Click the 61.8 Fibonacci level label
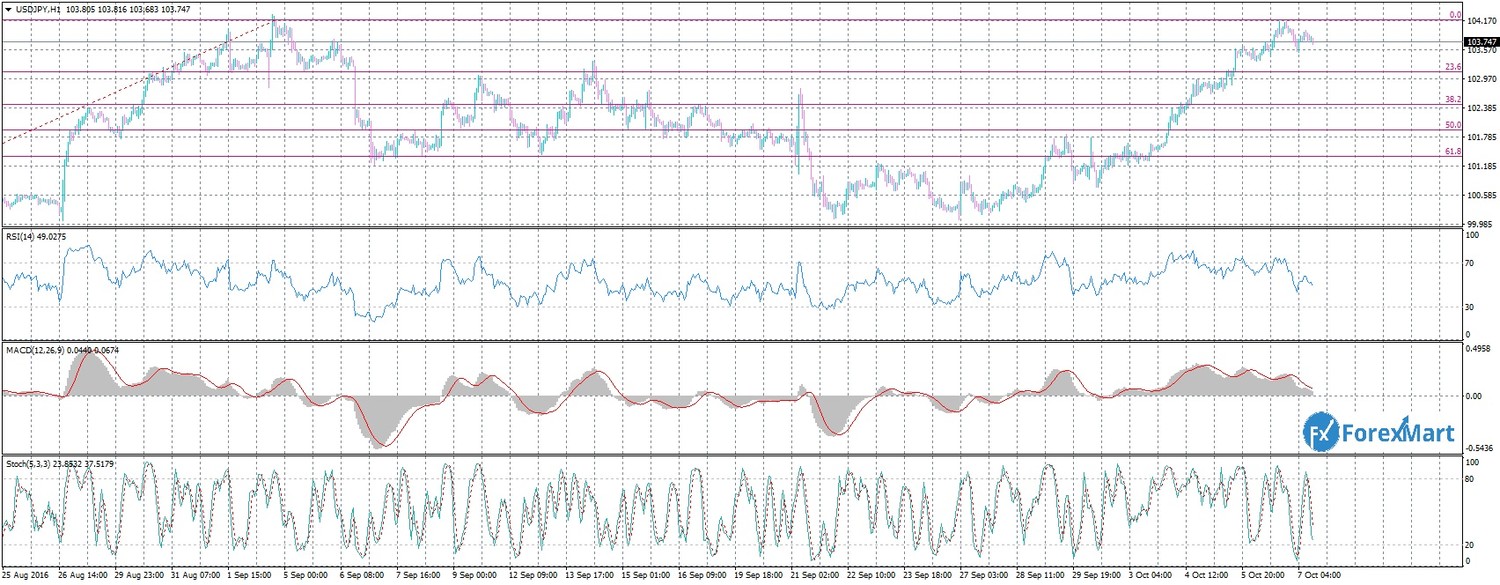The height and width of the screenshot is (585, 1500). [1454, 152]
